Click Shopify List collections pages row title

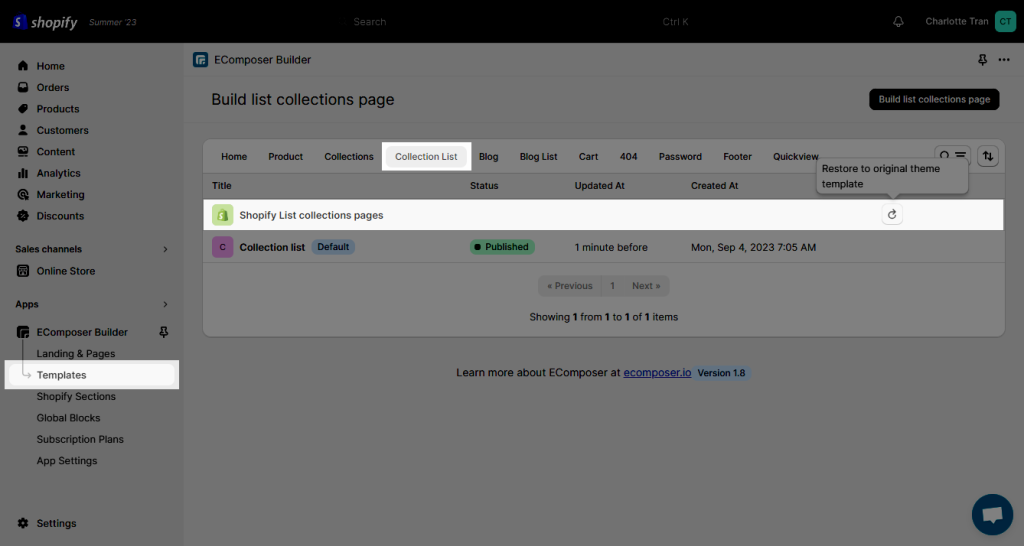click(311, 215)
